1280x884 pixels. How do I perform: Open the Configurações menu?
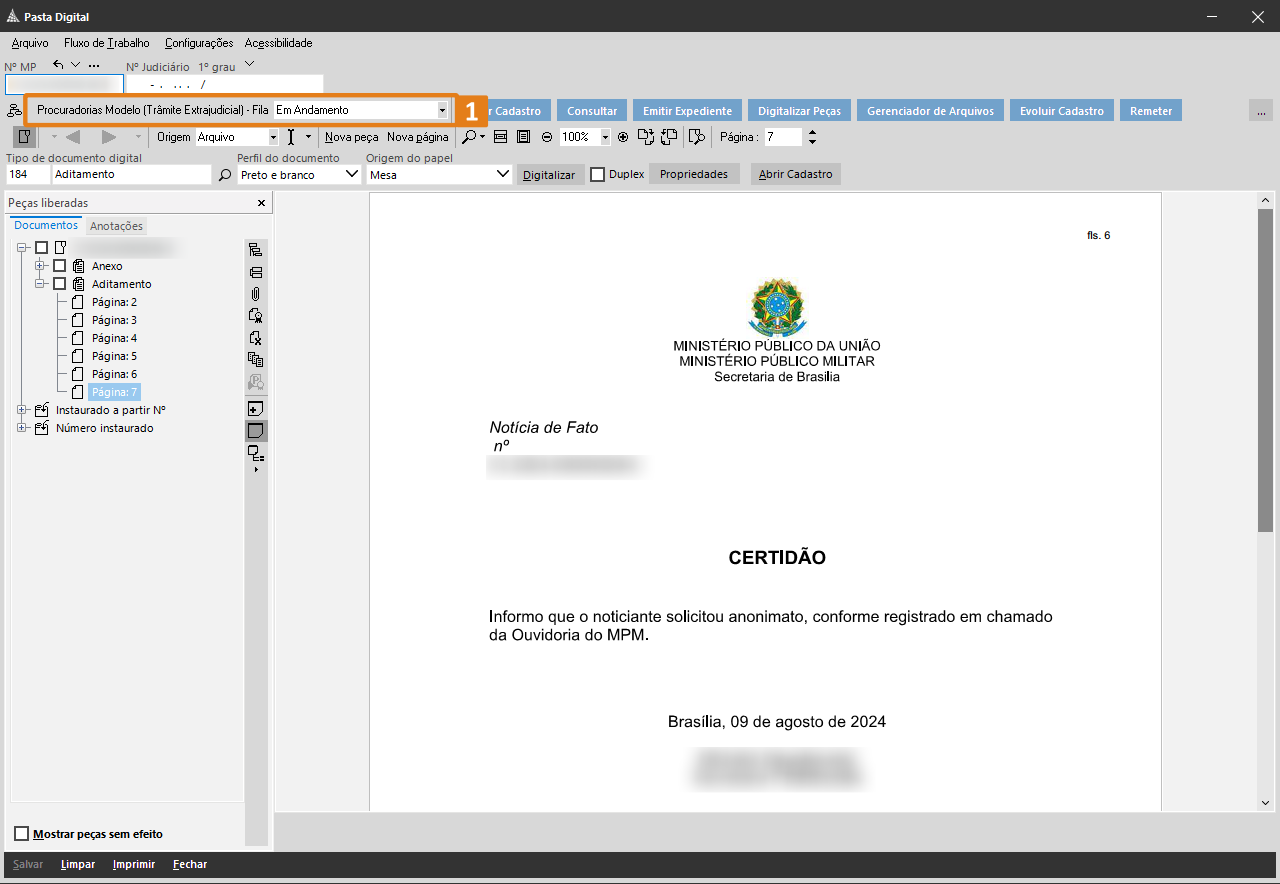coord(199,43)
